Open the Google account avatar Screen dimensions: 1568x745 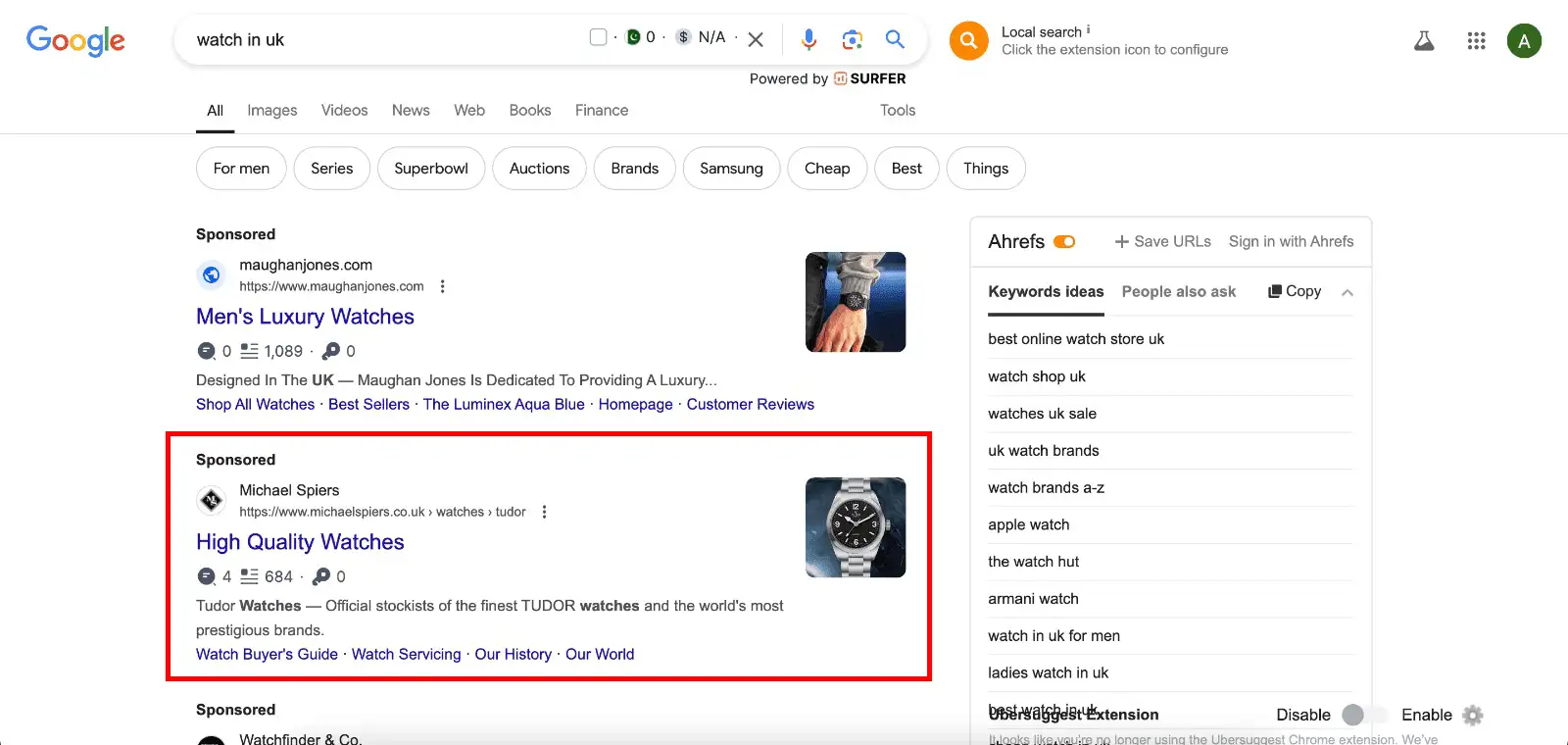(1523, 41)
